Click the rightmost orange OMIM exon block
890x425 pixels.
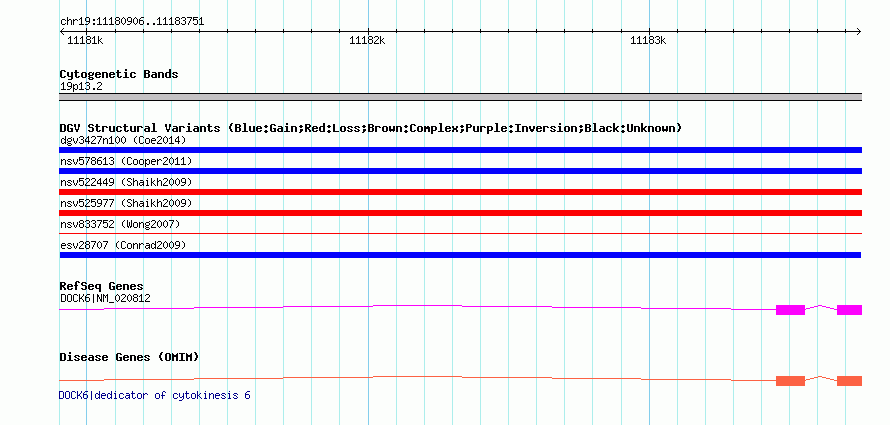[850, 381]
